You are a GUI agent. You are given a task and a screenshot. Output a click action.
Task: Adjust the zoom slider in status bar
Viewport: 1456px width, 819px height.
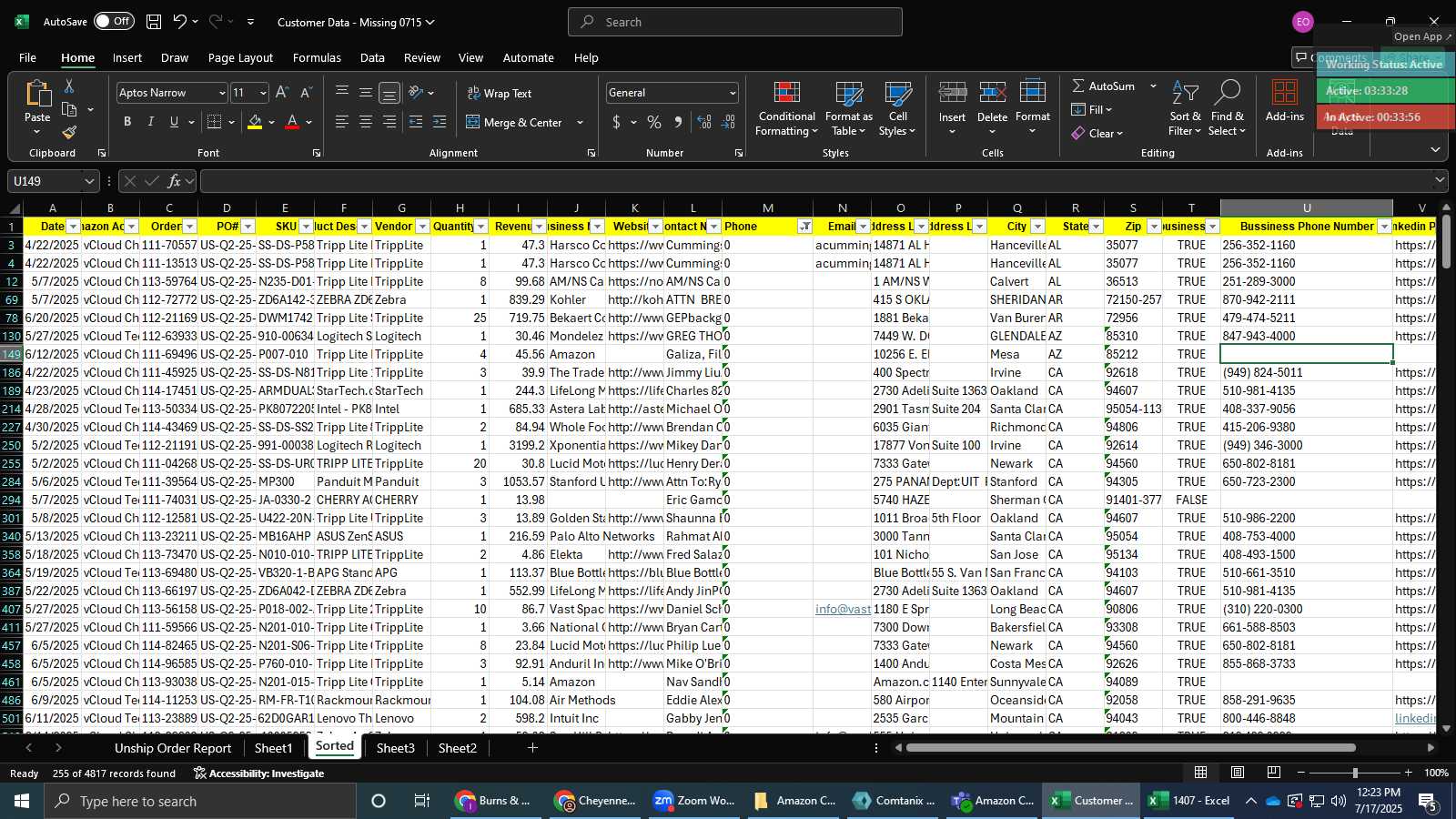tap(1355, 773)
